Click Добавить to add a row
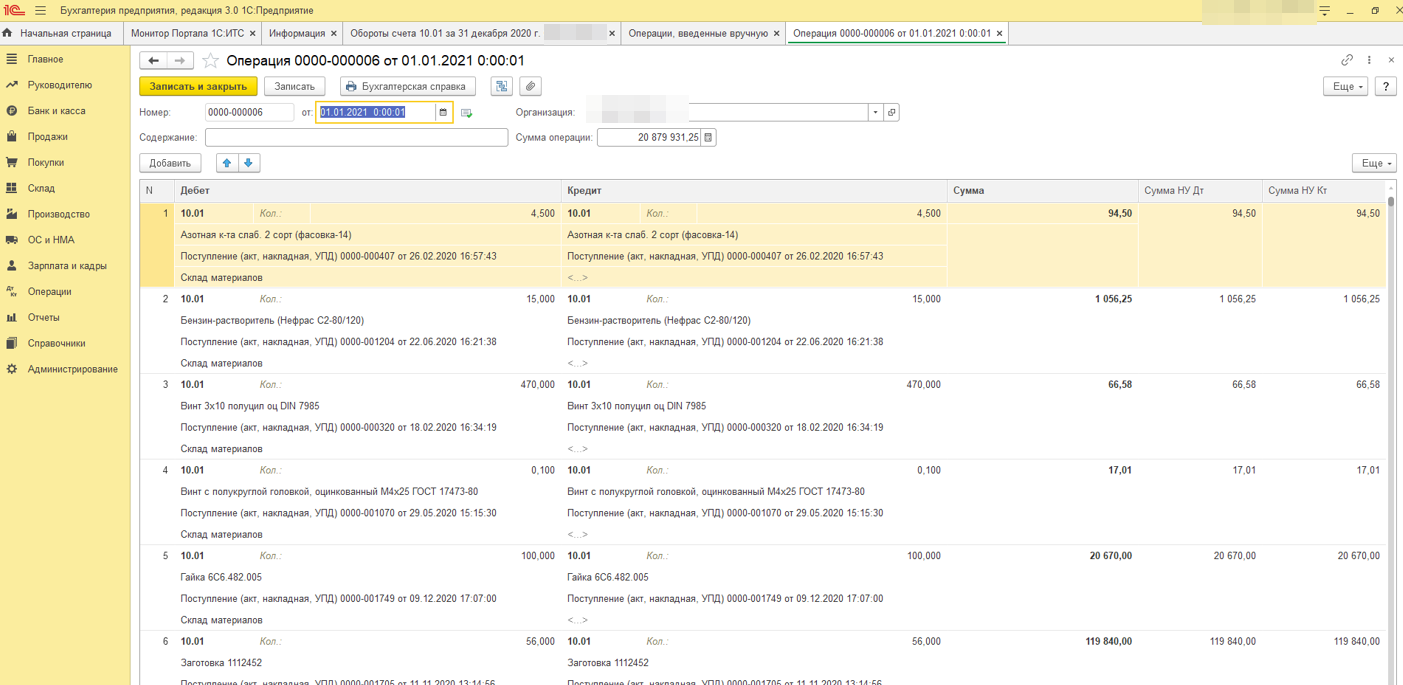The width and height of the screenshot is (1403, 685). click(x=170, y=163)
